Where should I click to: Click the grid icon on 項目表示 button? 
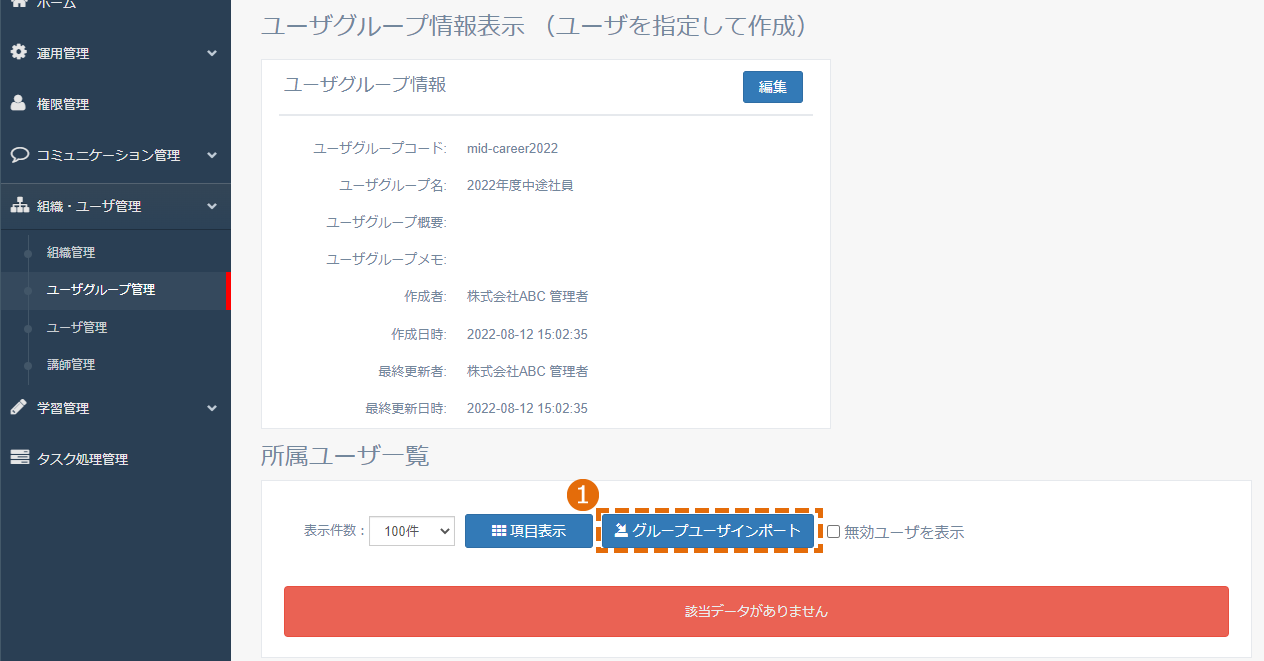click(x=499, y=531)
